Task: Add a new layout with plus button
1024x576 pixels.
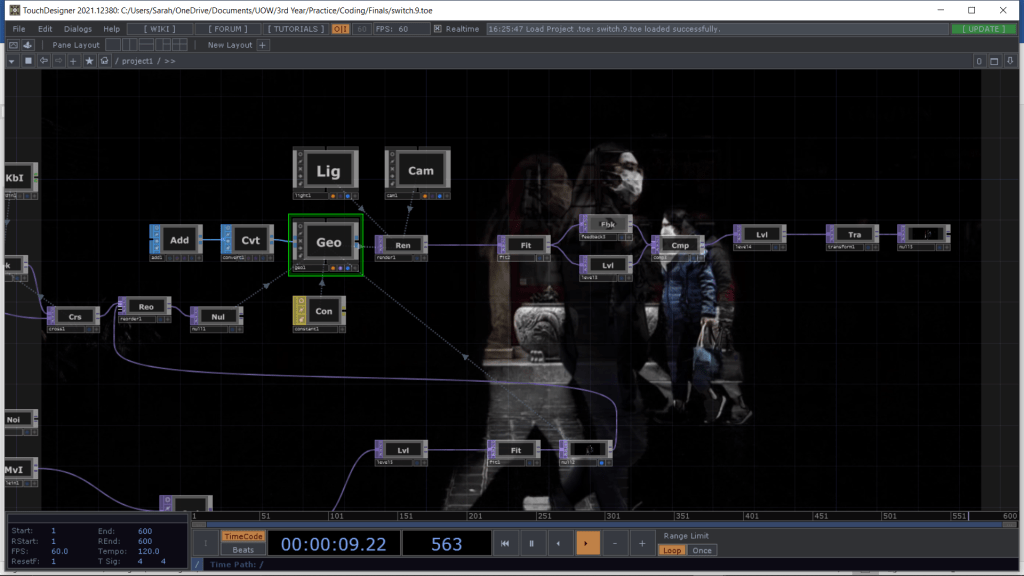Action: tap(263, 45)
